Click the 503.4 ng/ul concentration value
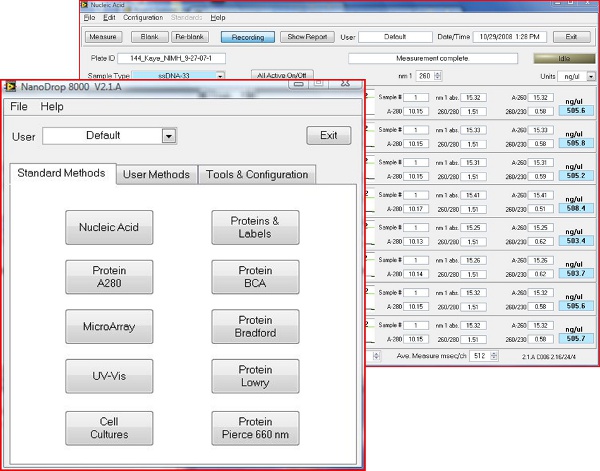 576,241
